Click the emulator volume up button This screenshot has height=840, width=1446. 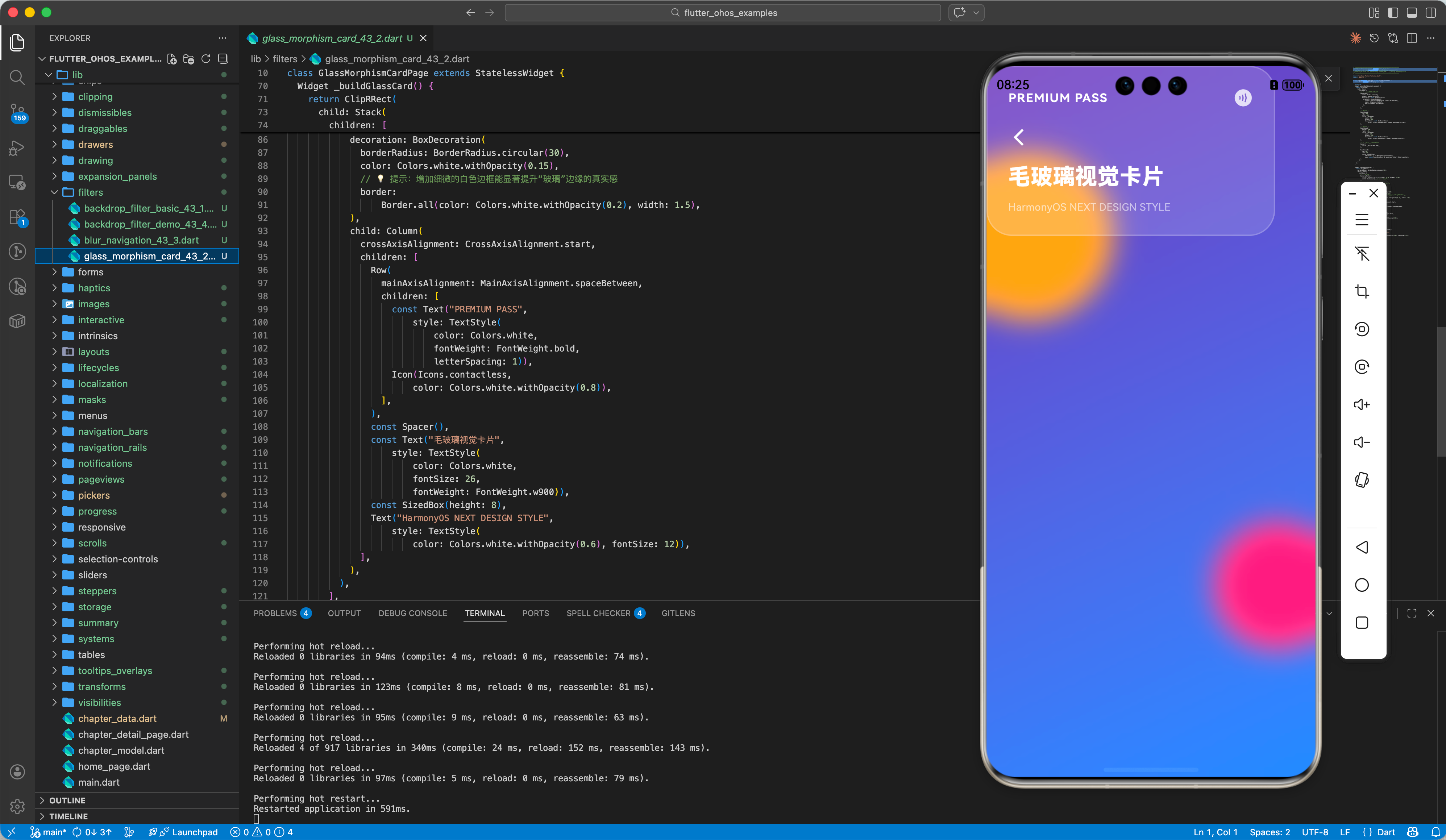coord(1362,404)
